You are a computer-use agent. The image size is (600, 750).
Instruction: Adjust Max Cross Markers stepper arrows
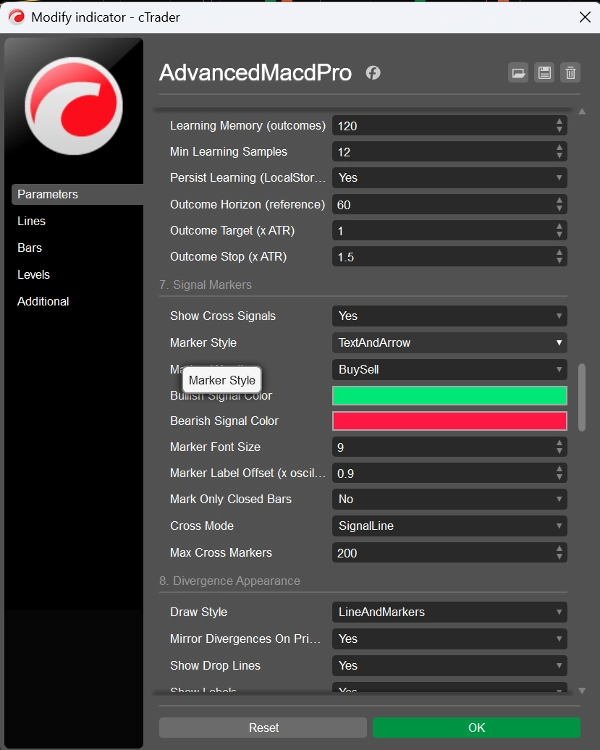pyautogui.click(x=559, y=553)
